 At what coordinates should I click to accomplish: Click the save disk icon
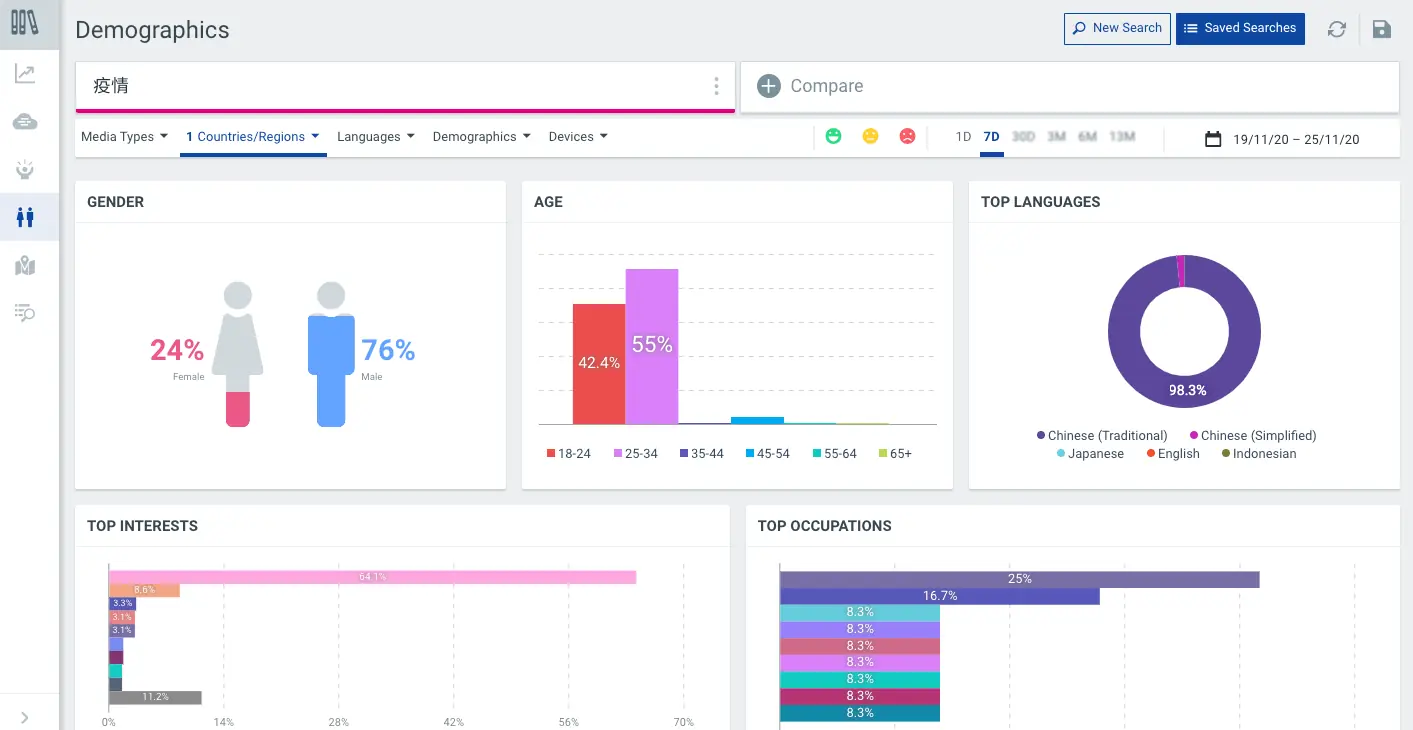tap(1382, 29)
